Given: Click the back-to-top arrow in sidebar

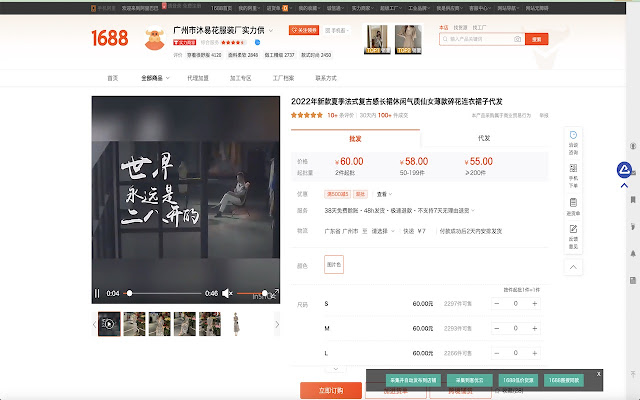Looking at the screenshot, I should (x=573, y=267).
